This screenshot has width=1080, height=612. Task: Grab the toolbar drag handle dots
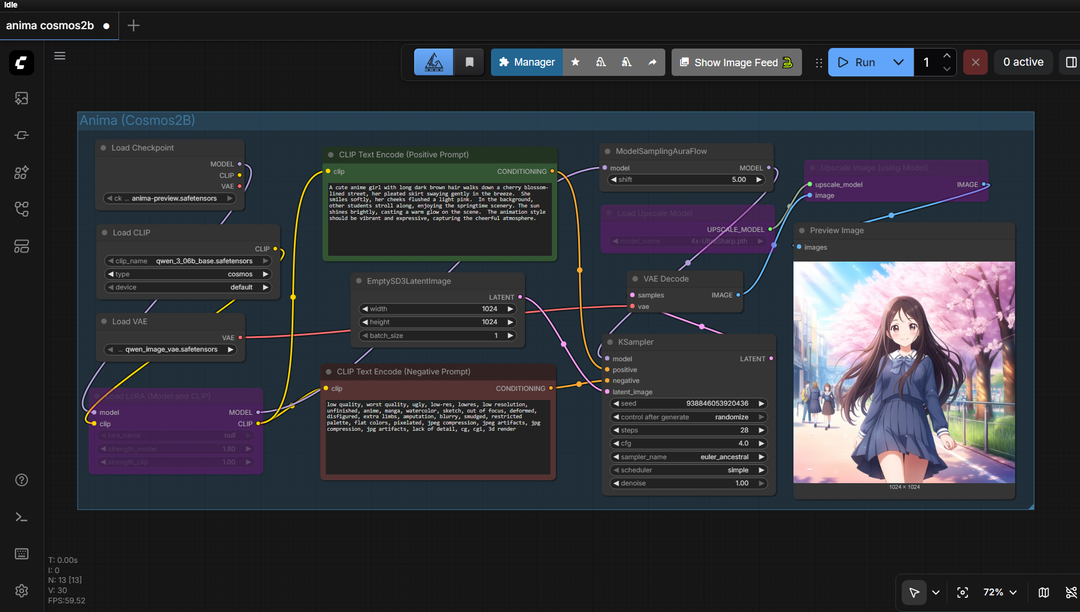[819, 63]
